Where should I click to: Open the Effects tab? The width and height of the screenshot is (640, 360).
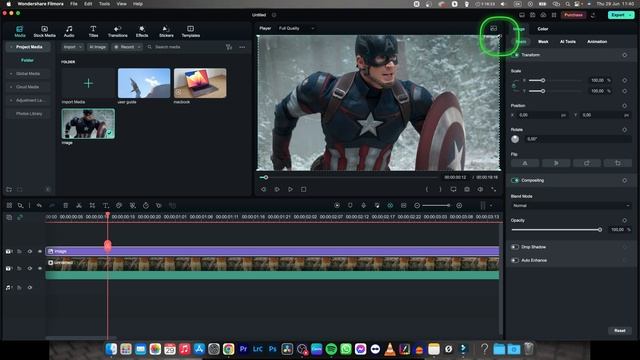(x=142, y=31)
